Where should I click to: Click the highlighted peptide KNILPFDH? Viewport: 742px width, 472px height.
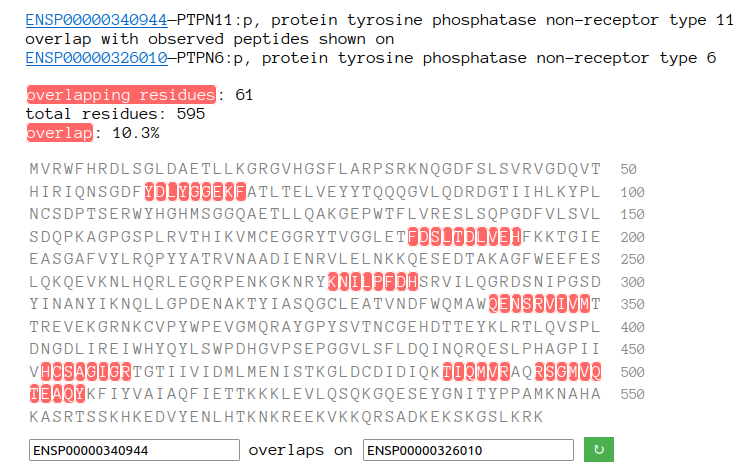[373, 282]
